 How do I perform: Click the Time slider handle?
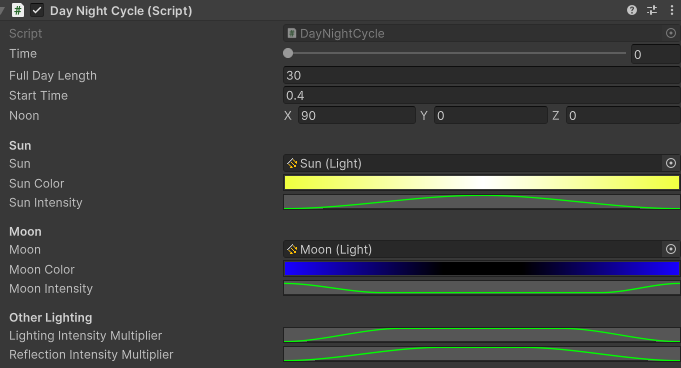tap(288, 53)
